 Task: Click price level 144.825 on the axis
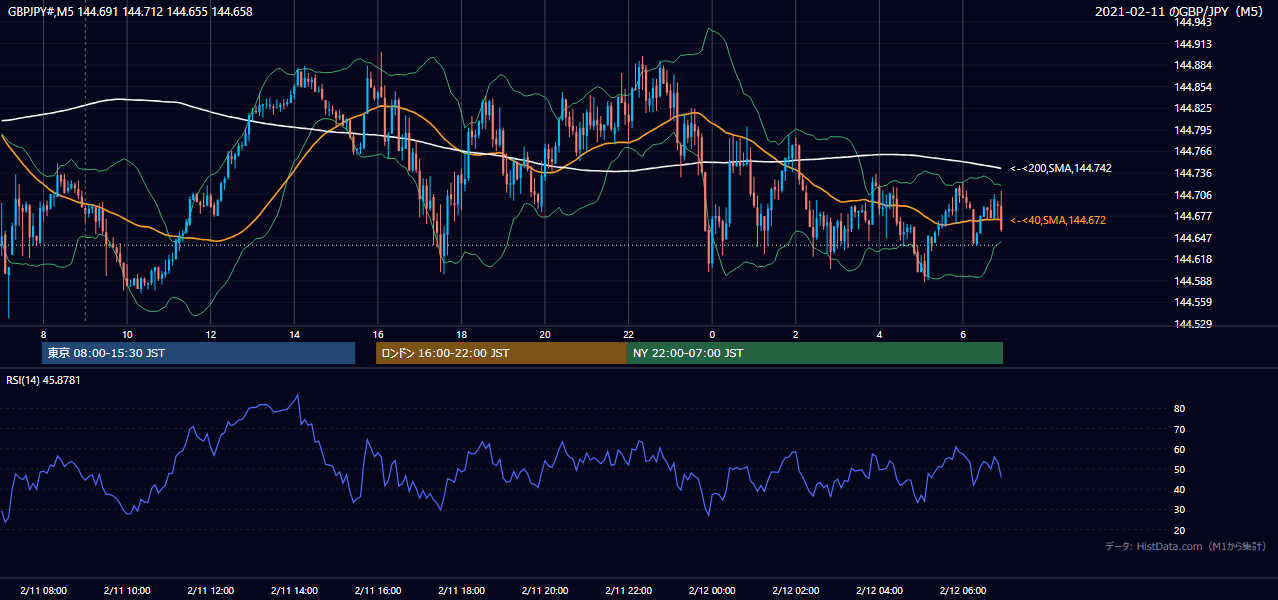(x=1194, y=108)
